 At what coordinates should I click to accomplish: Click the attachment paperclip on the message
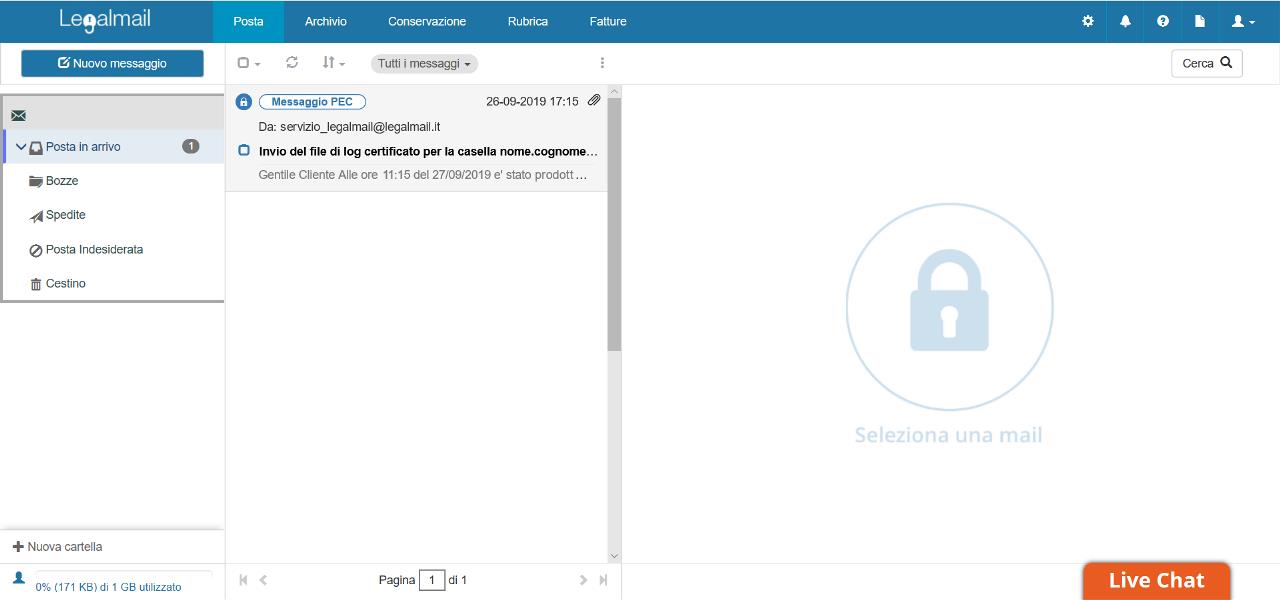point(594,101)
